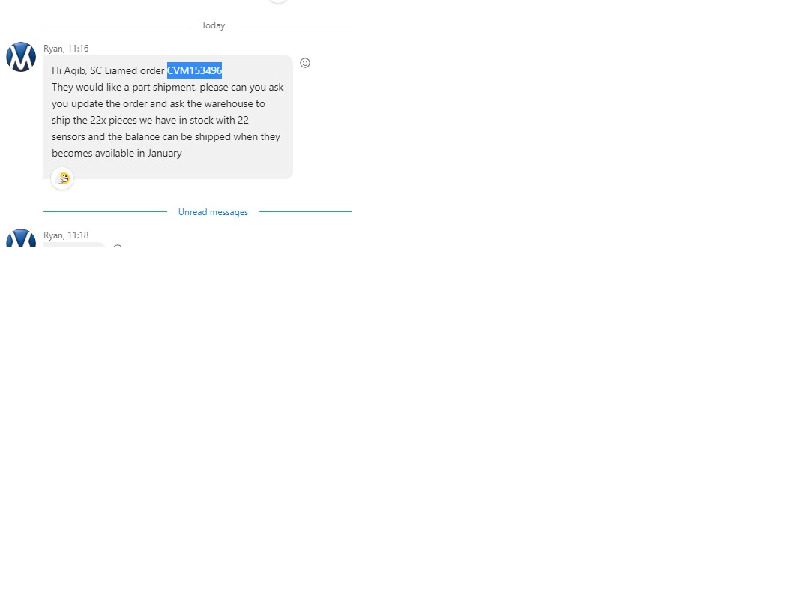This screenshot has width=792, height=612.
Task: Click the partial circular button at top
Action: tap(278, 2)
